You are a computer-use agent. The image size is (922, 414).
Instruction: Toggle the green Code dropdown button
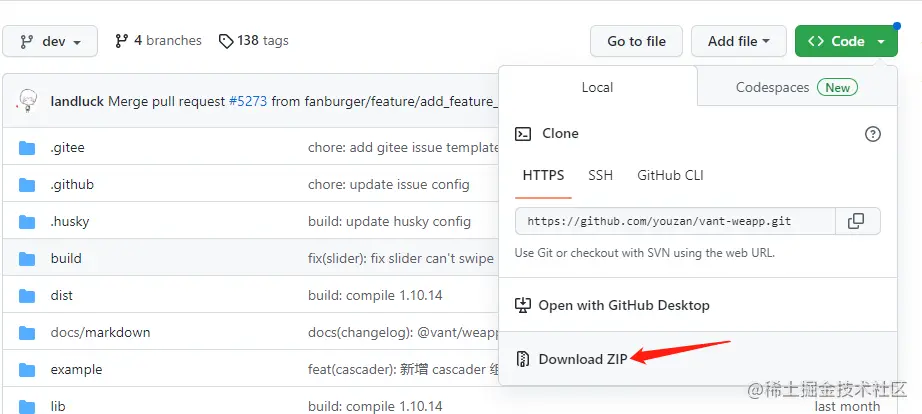[x=846, y=41]
